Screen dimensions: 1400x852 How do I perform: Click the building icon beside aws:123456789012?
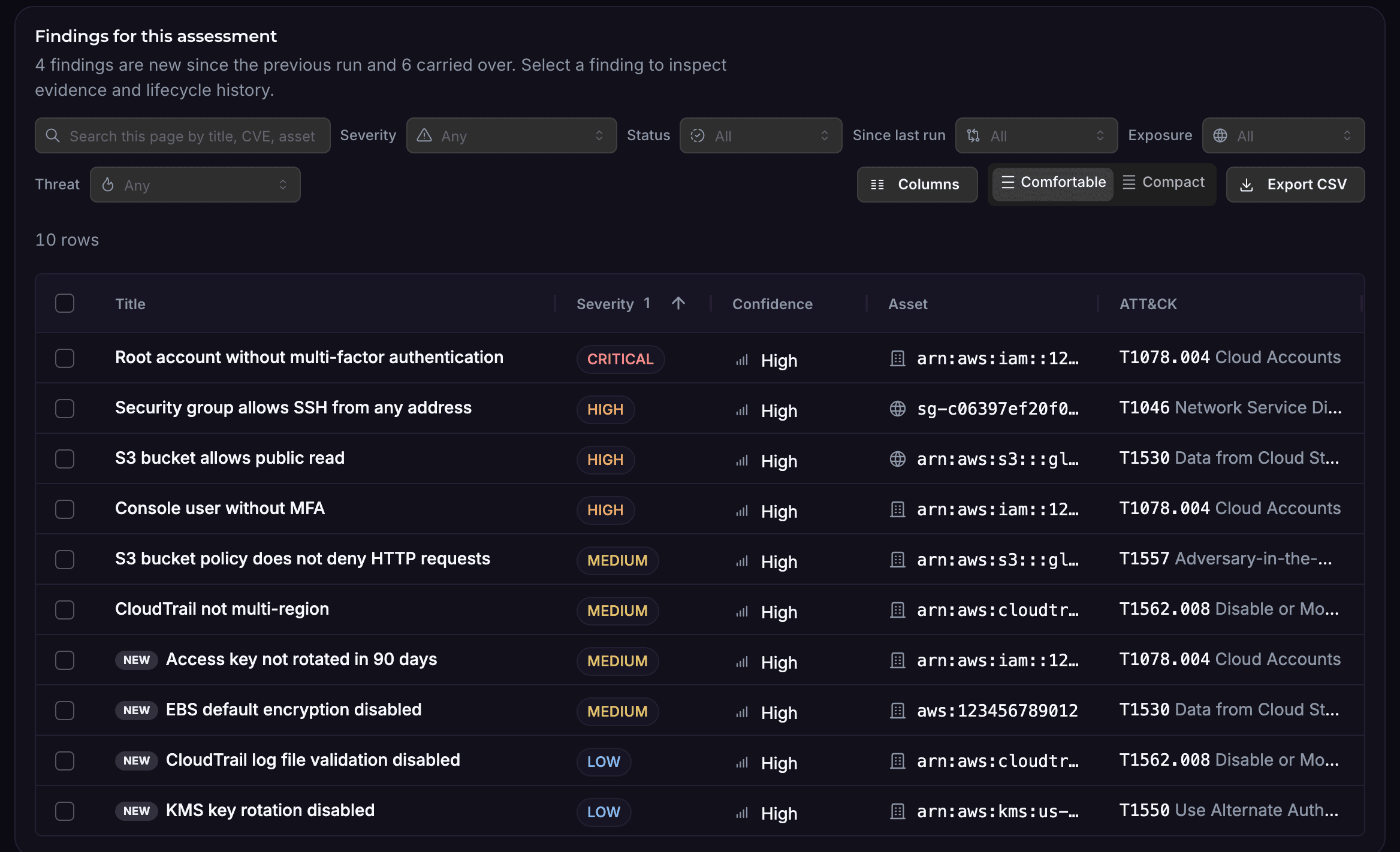pos(898,711)
